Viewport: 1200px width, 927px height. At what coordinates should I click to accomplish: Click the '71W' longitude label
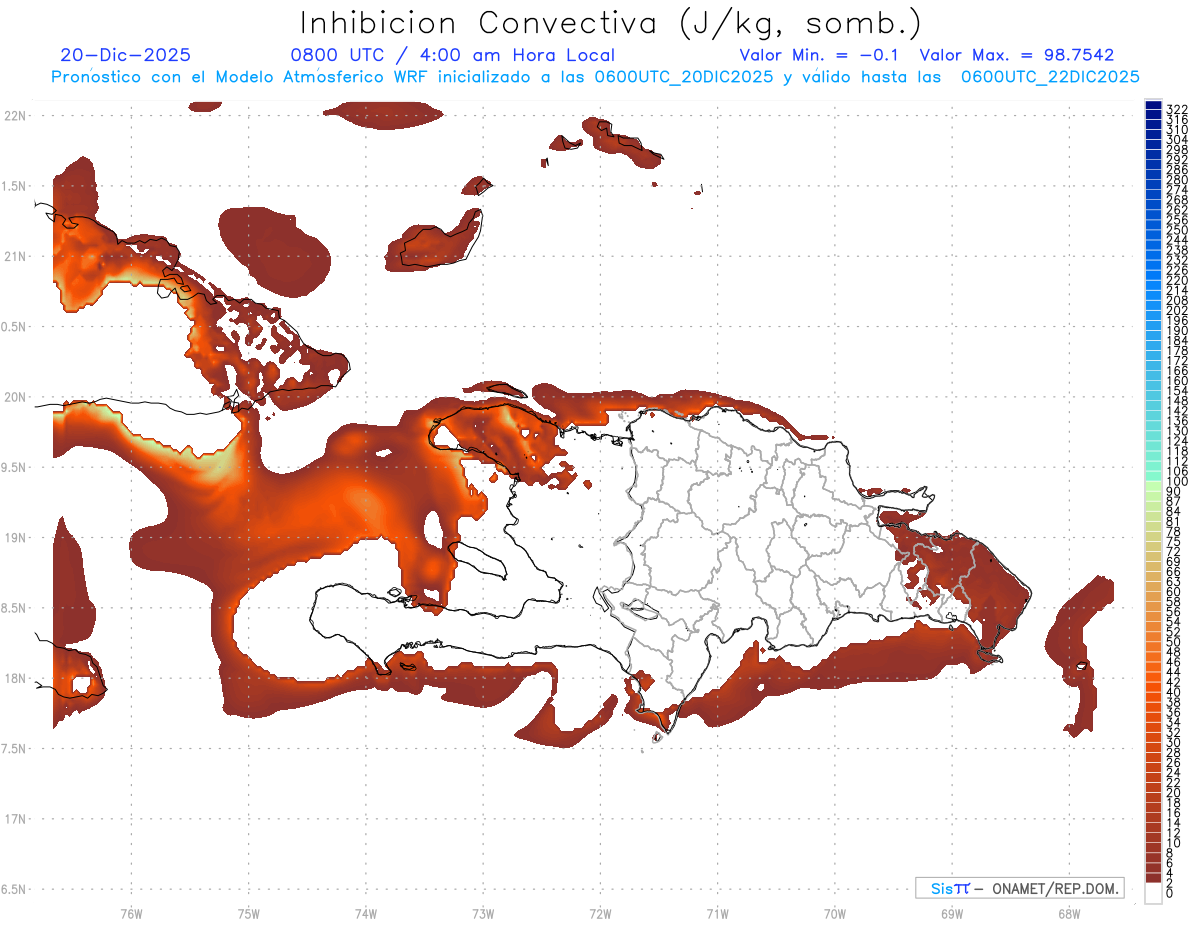[717, 913]
